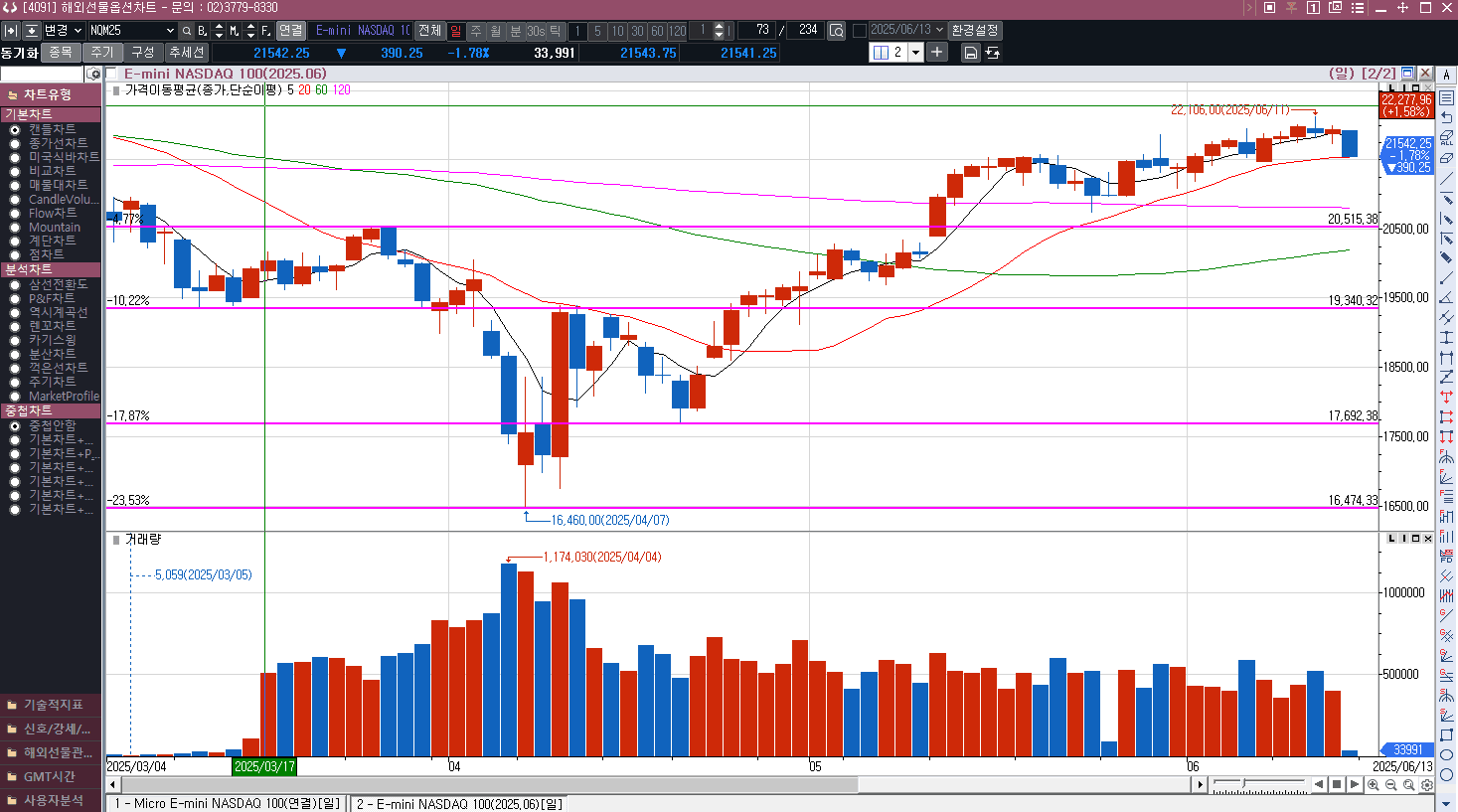The height and width of the screenshot is (812, 1458).
Task: Click the layout swap icon beside the save icon
Action: (992, 53)
